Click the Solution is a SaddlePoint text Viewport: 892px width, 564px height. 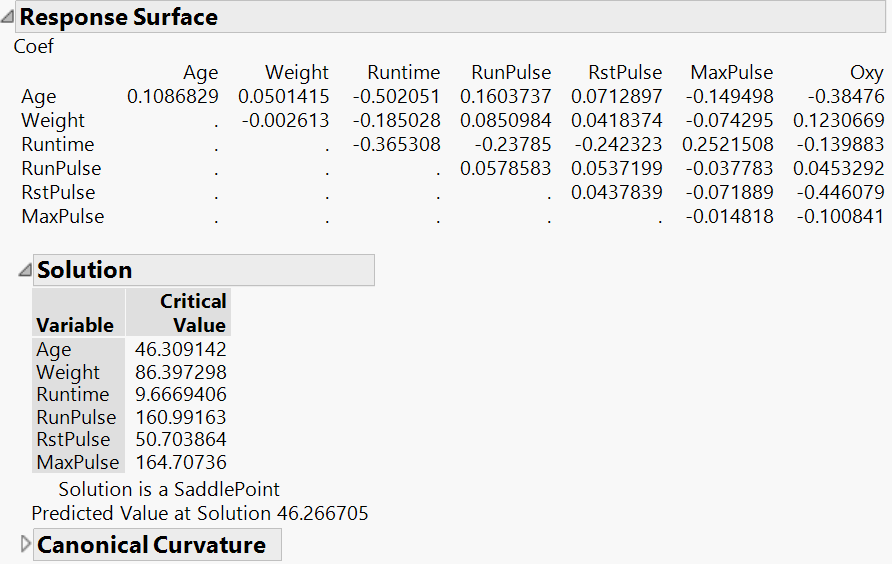pyautogui.click(x=169, y=489)
